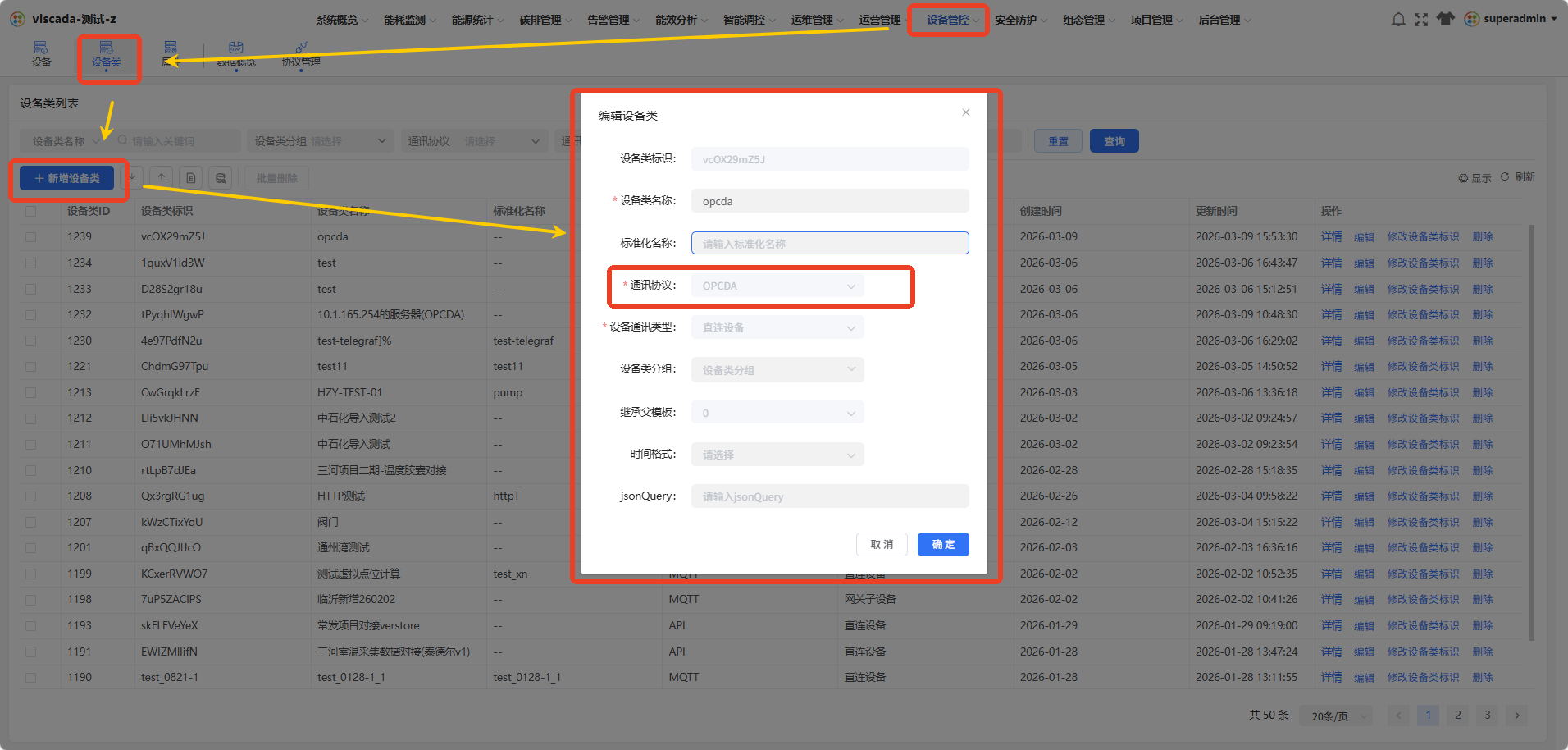Go to next page arrow

(1517, 716)
